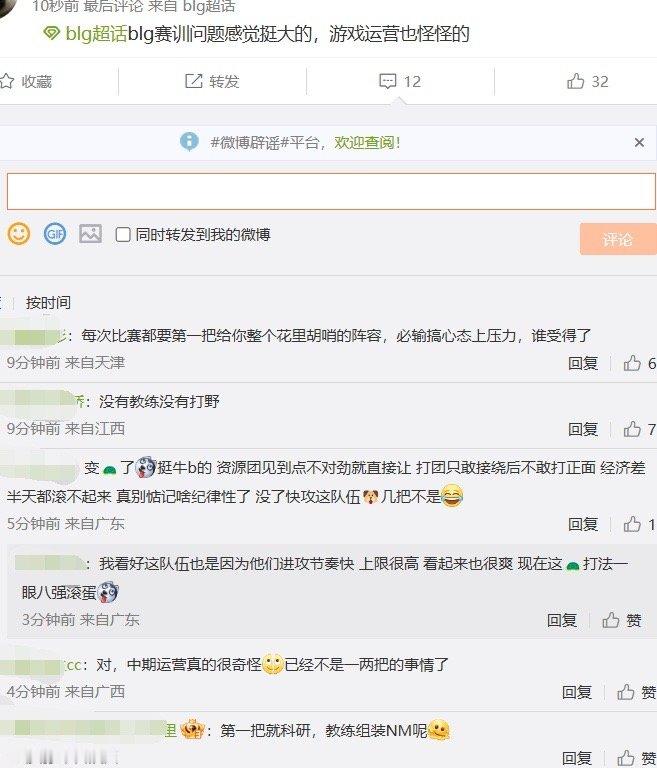Click the blue info icon in notice bar

pos(189,142)
